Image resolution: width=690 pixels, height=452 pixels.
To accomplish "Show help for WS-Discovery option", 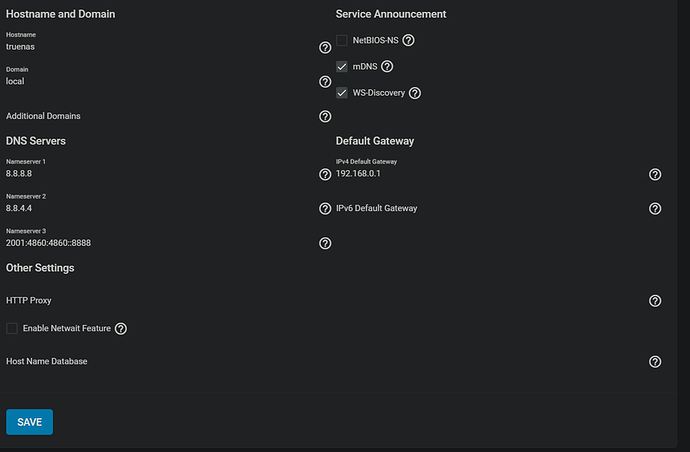I will pyautogui.click(x=415, y=93).
